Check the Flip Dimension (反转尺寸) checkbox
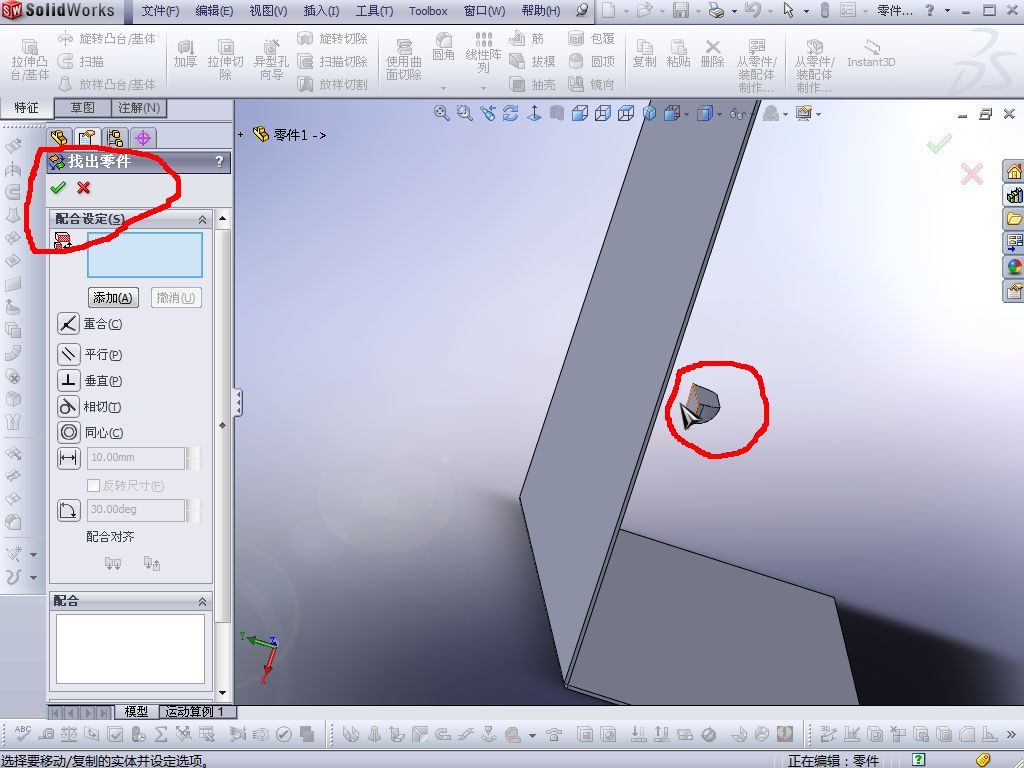 [93, 485]
